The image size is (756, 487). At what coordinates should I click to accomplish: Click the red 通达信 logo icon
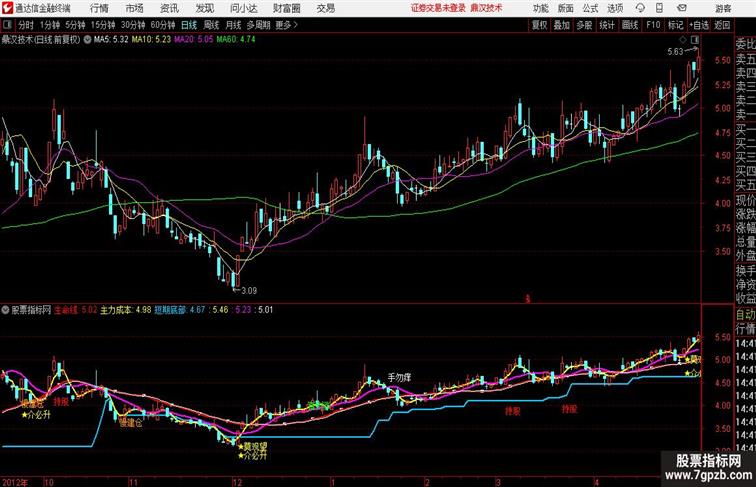(7, 8)
